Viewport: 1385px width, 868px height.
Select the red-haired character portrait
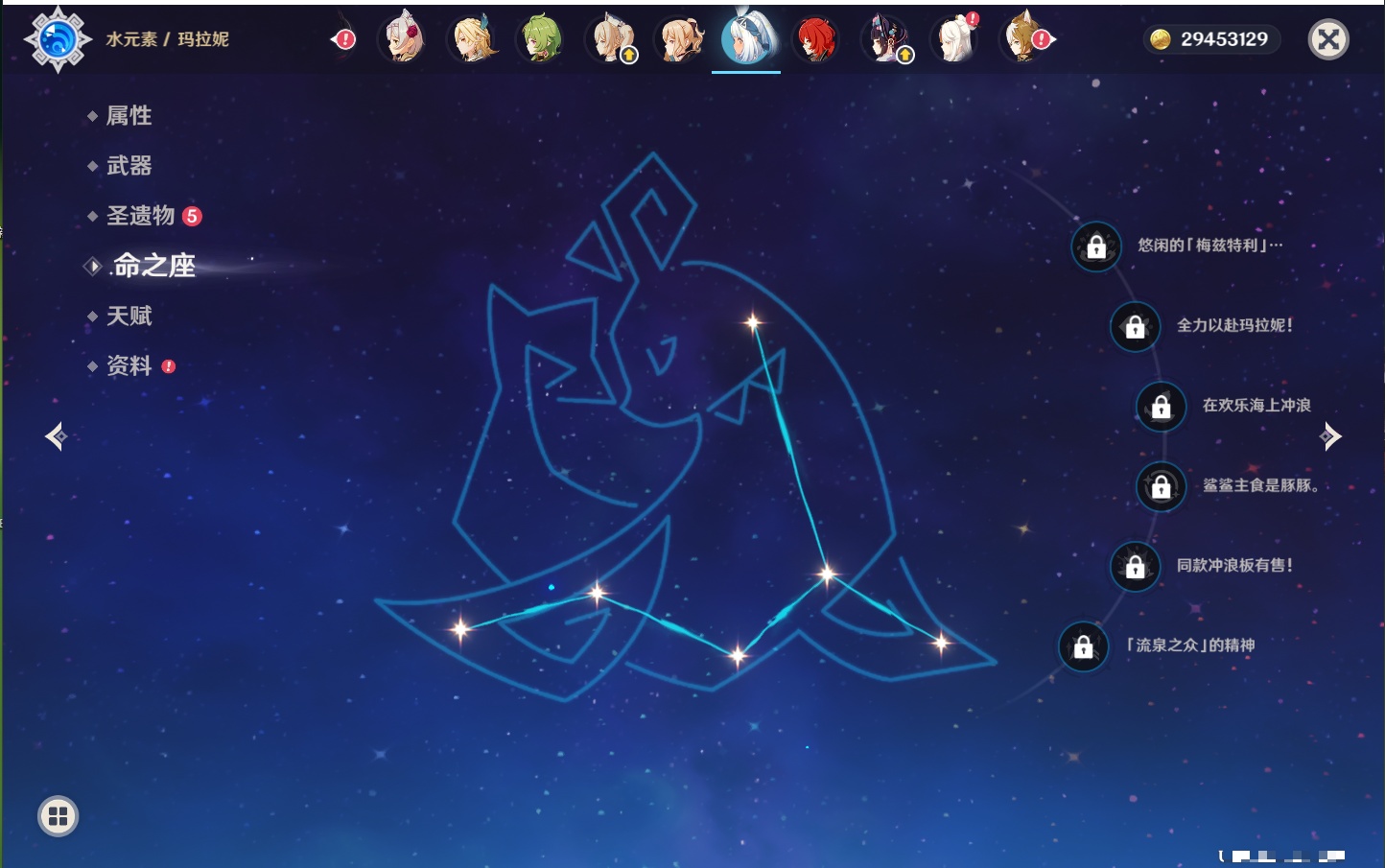(817, 39)
